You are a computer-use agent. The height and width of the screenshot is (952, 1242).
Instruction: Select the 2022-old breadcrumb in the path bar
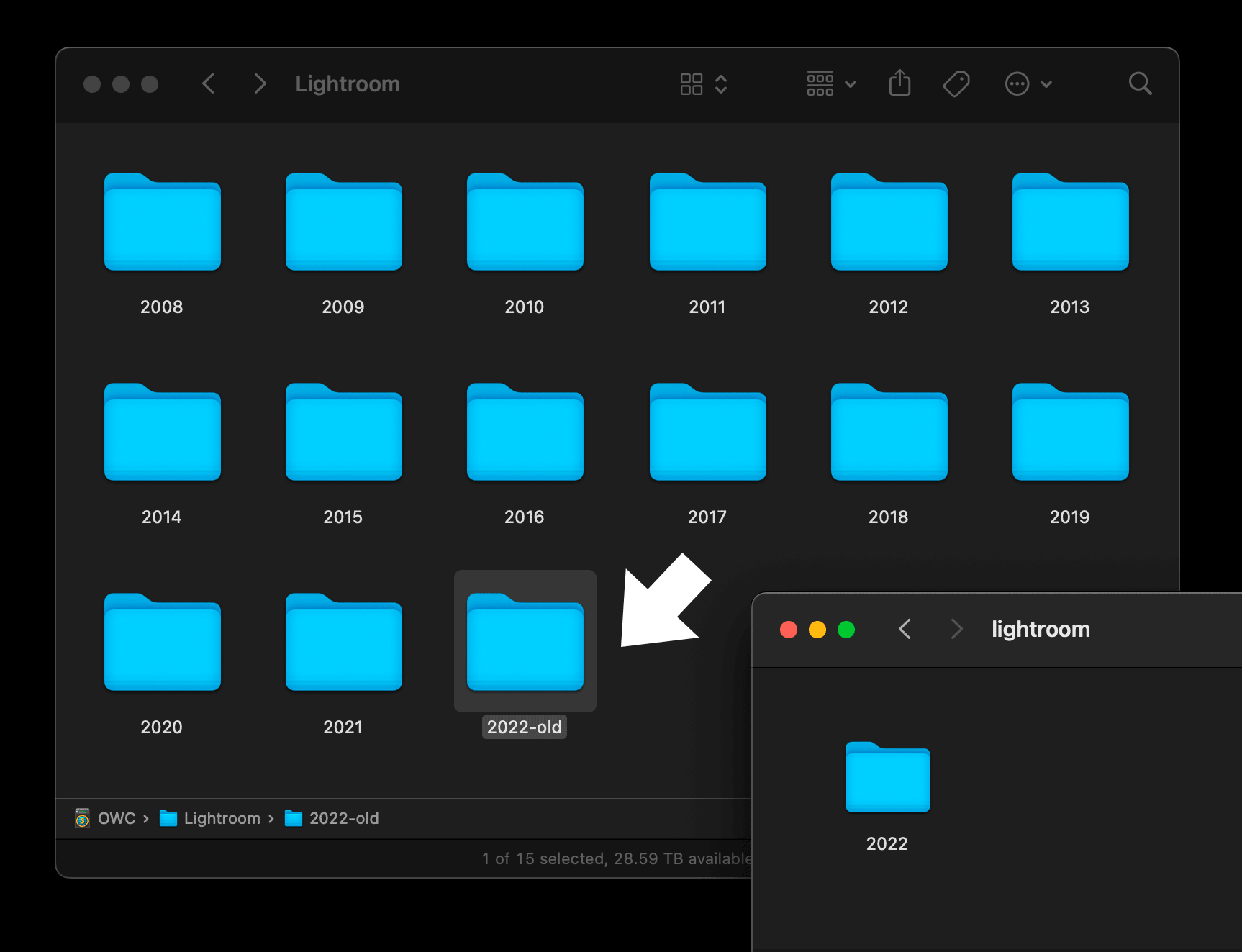(343, 818)
